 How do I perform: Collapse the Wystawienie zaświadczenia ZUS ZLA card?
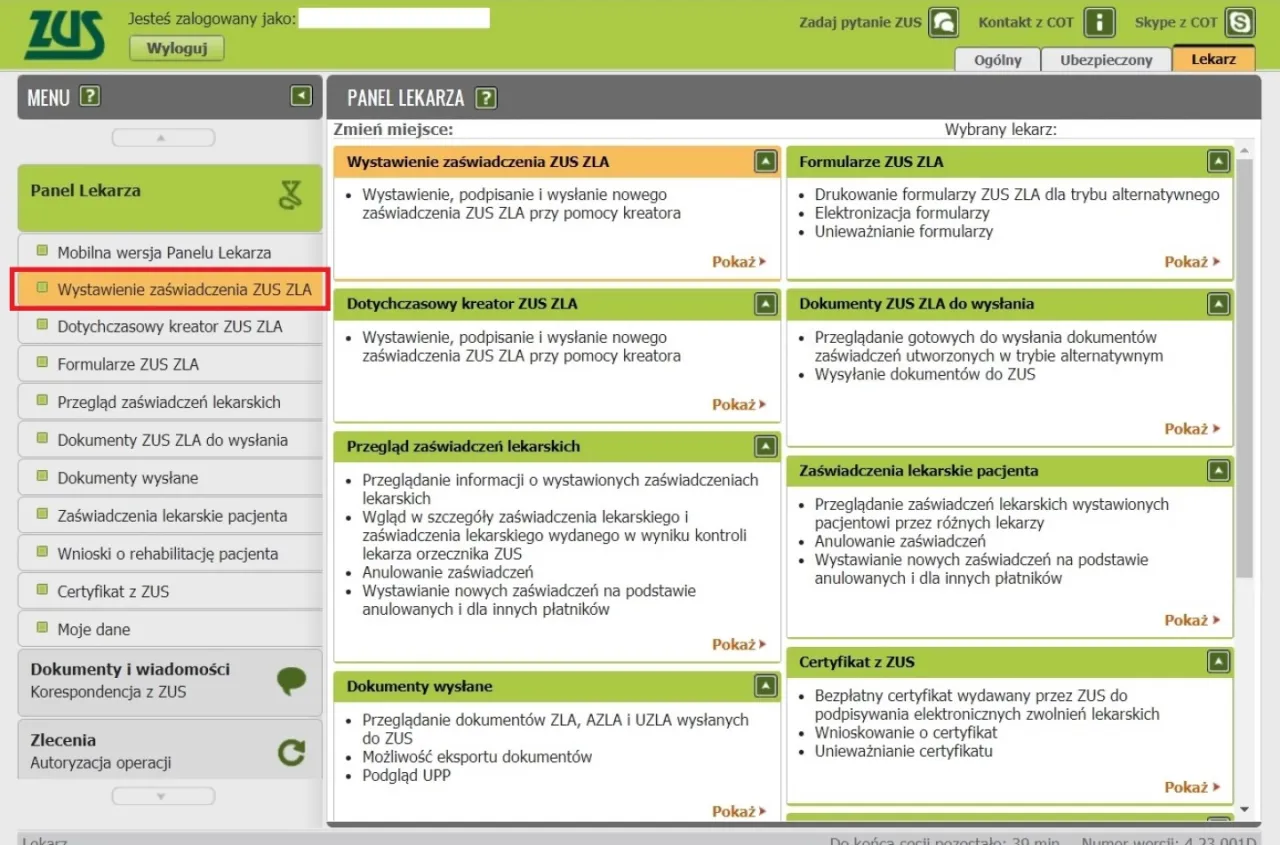coord(765,161)
